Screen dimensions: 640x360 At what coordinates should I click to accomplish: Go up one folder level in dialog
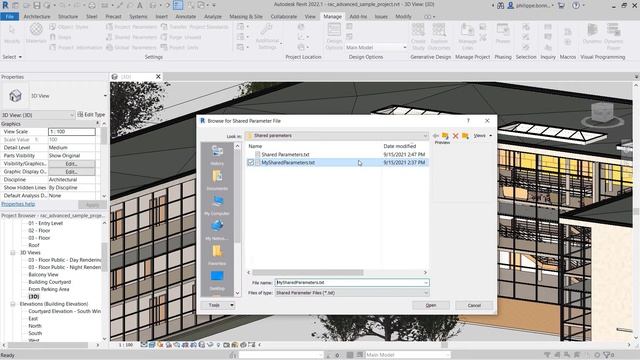point(445,136)
